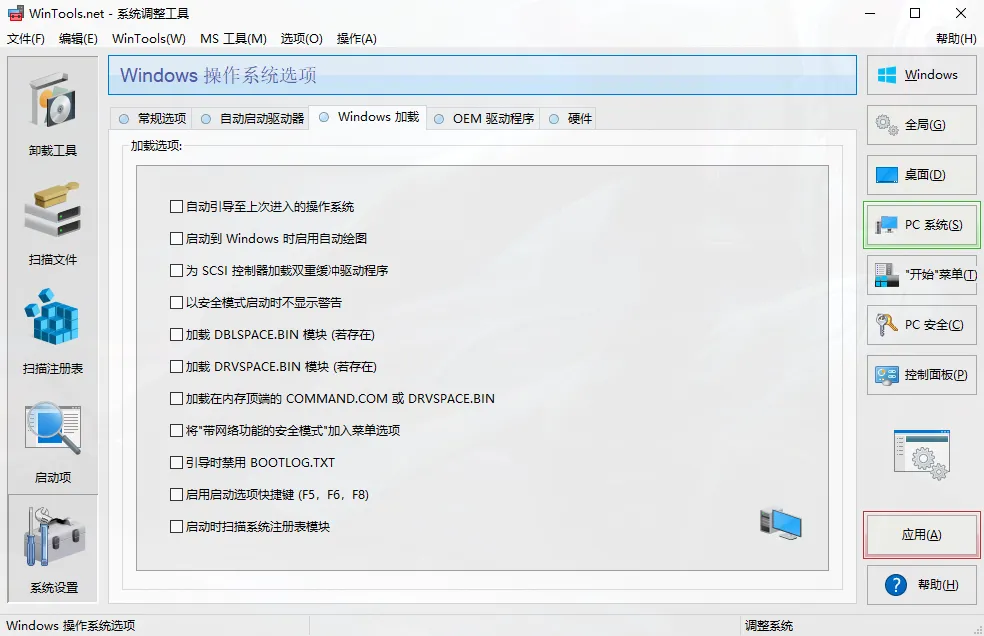Open the 扫描文件 scan files tool

(53, 223)
